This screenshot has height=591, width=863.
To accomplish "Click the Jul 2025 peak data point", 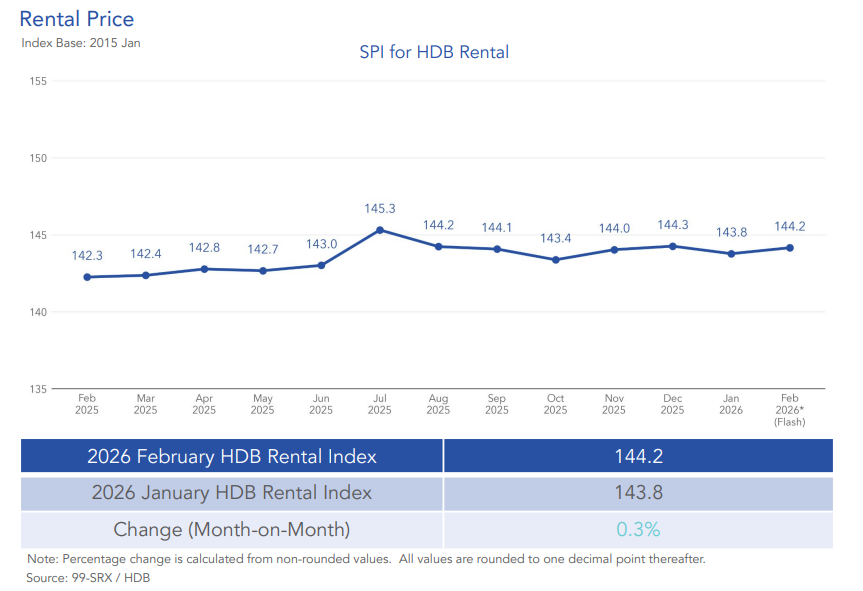I will (x=380, y=230).
